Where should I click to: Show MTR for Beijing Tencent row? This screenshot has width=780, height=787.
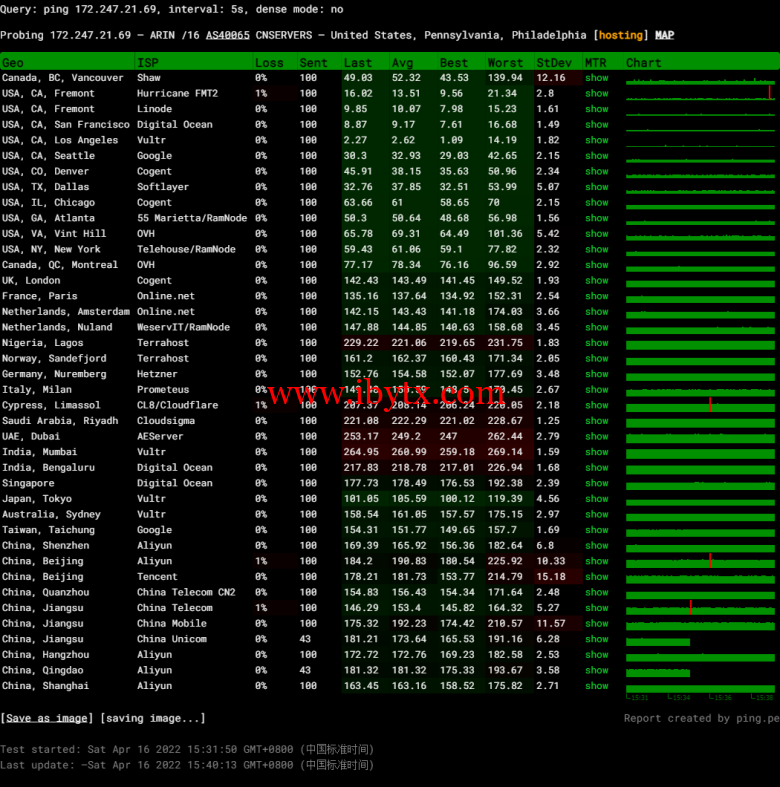597,577
